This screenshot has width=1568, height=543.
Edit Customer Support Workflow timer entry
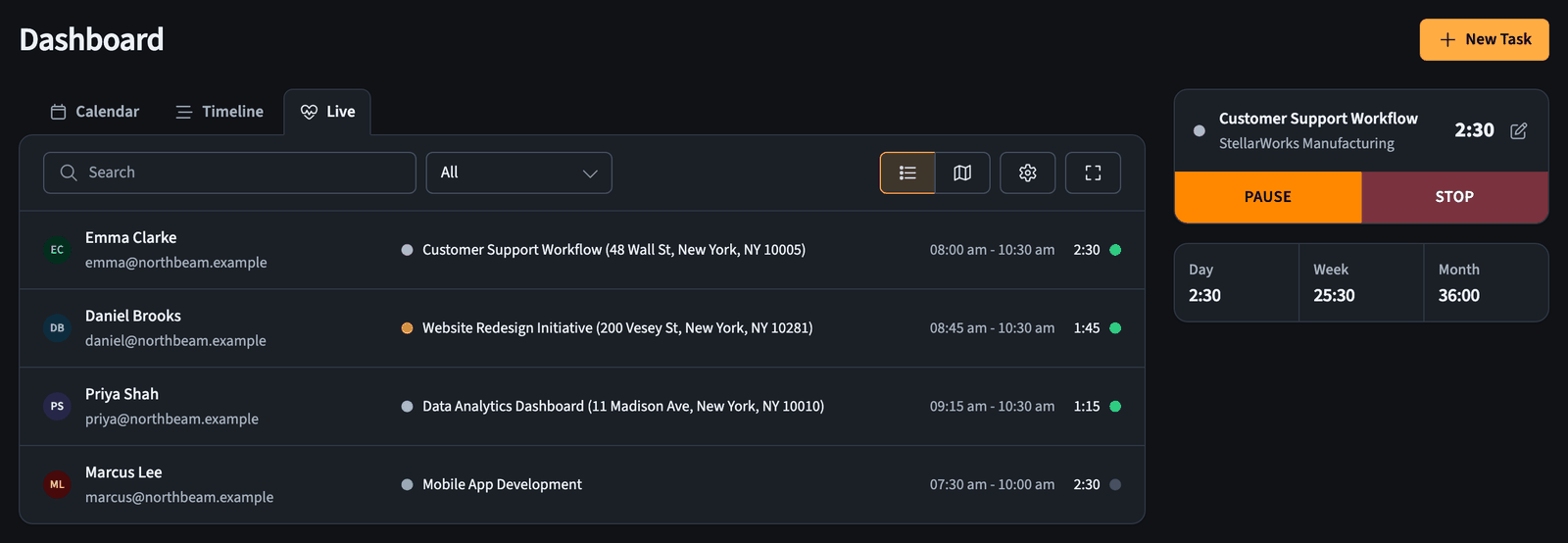[x=1518, y=130]
